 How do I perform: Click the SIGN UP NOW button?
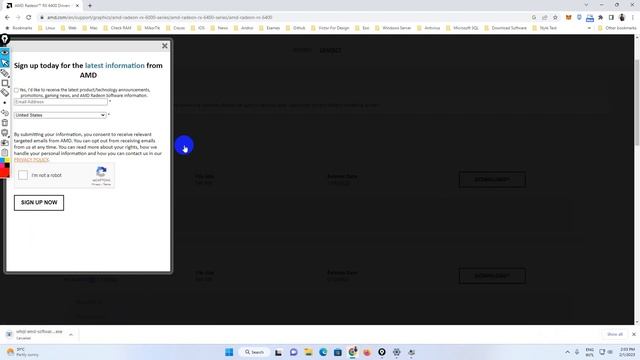(39, 202)
